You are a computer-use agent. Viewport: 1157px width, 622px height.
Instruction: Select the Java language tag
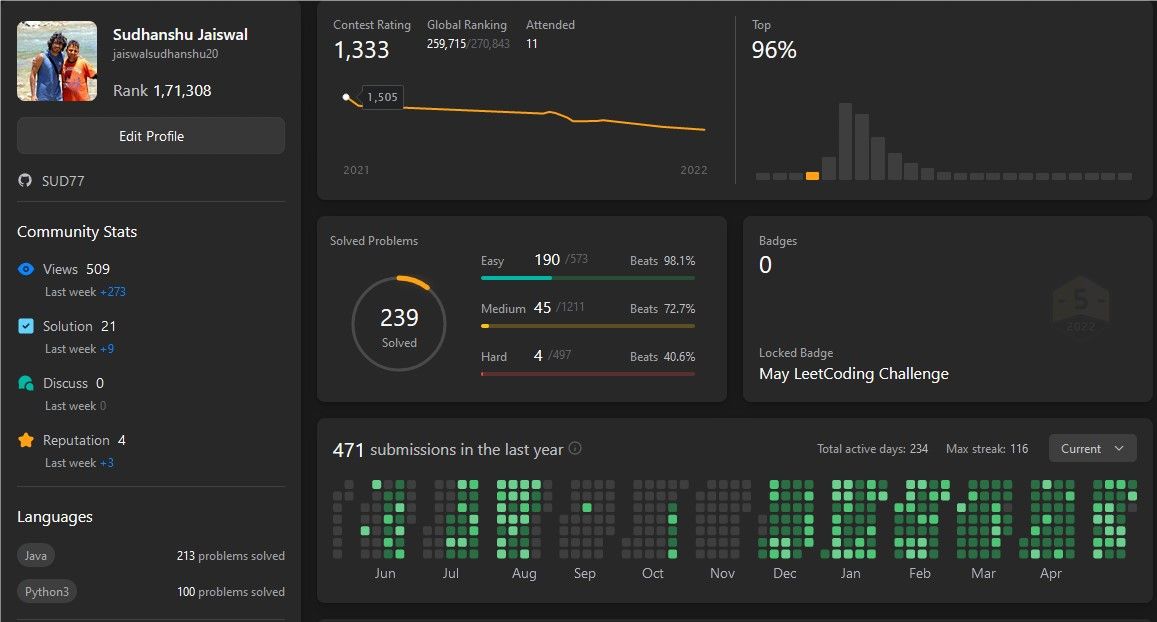tap(35, 556)
